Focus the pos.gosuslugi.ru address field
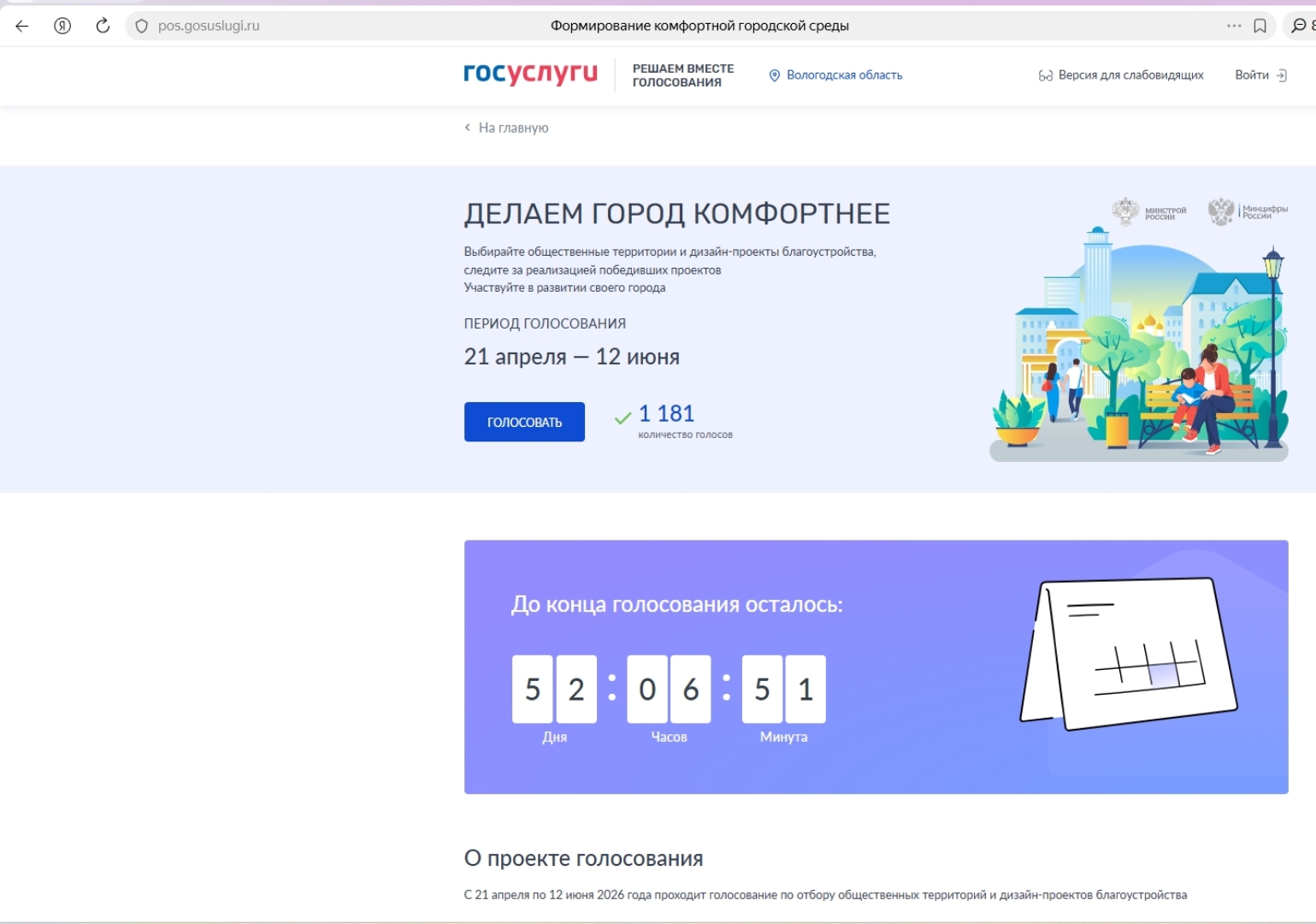 pyautogui.click(x=209, y=26)
